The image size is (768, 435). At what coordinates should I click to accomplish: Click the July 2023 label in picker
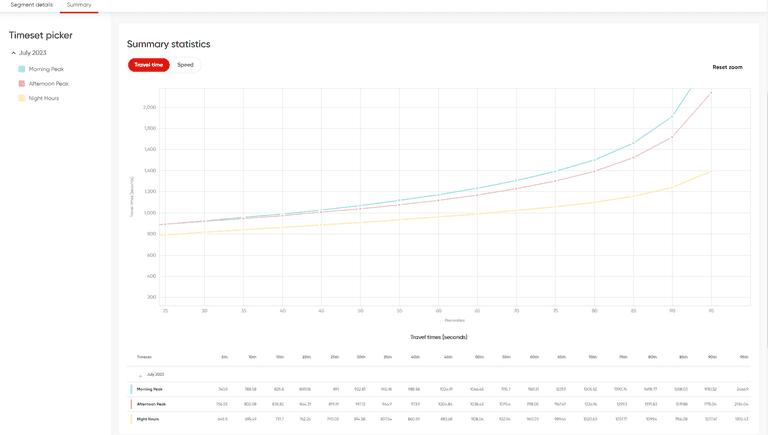pos(33,53)
